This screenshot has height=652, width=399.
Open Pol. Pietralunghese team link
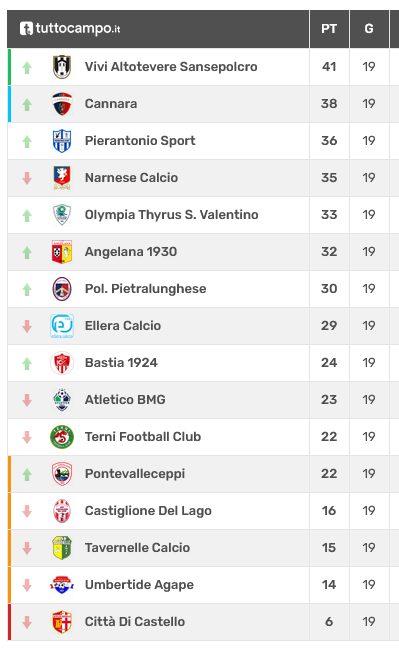(145, 289)
